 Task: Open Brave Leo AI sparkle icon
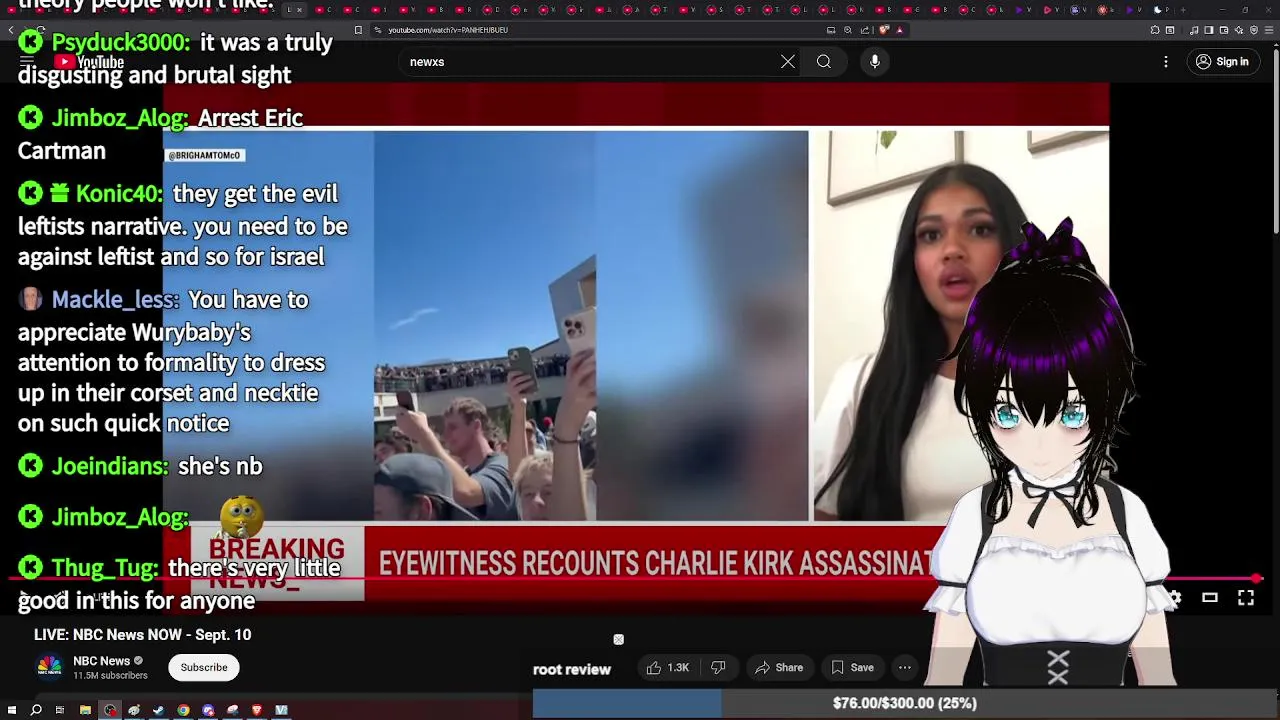pos(1239,30)
